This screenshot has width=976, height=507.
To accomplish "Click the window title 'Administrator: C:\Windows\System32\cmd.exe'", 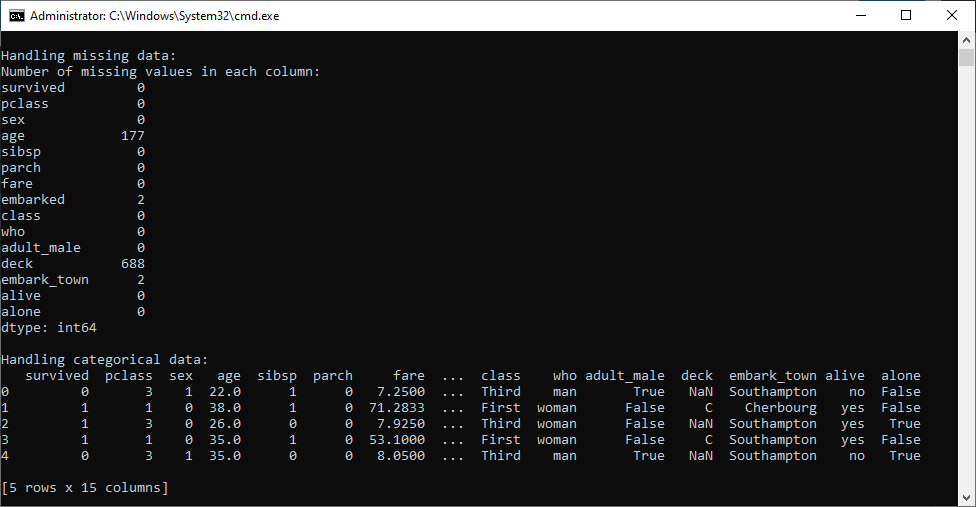I will click(154, 16).
